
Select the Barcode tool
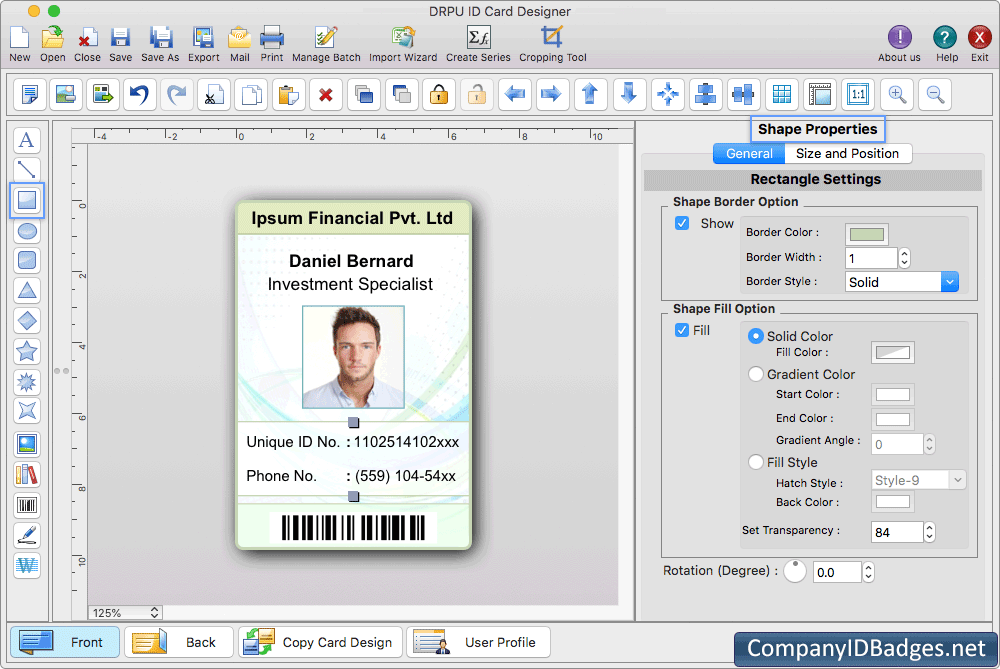27,506
